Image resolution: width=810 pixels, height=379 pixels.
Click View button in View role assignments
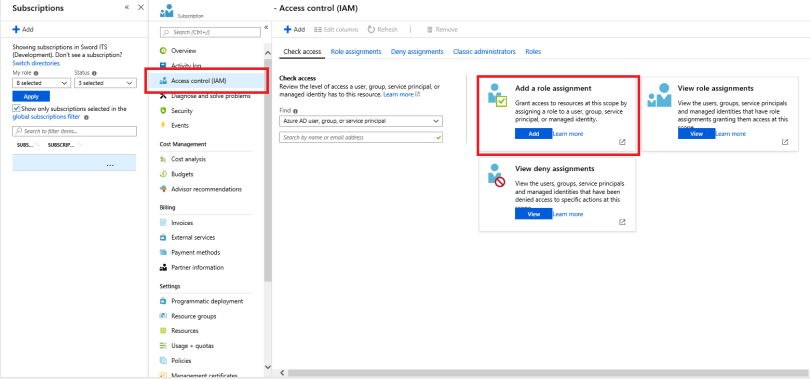click(696, 134)
